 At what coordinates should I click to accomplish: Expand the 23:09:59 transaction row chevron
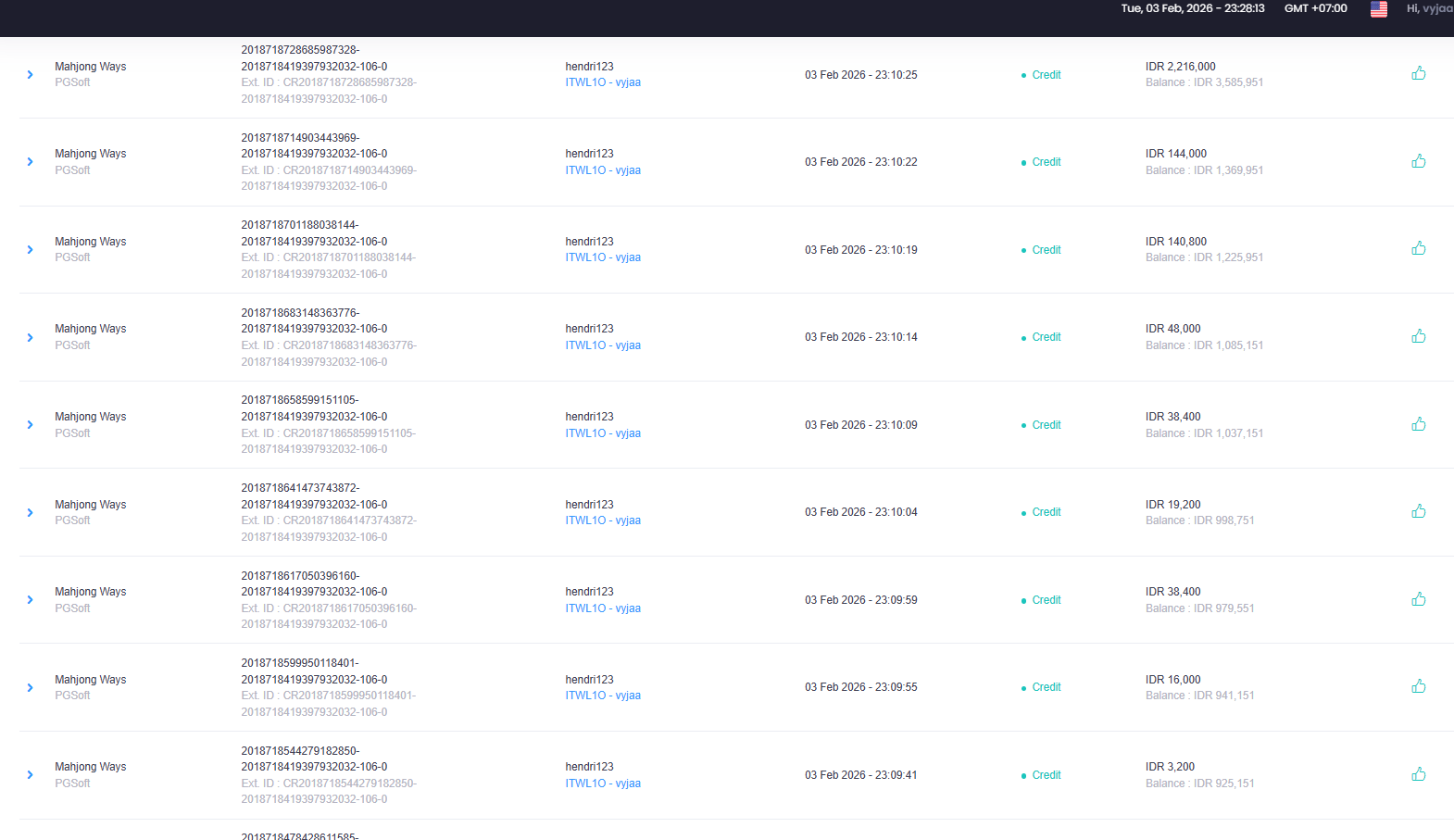pyautogui.click(x=30, y=600)
